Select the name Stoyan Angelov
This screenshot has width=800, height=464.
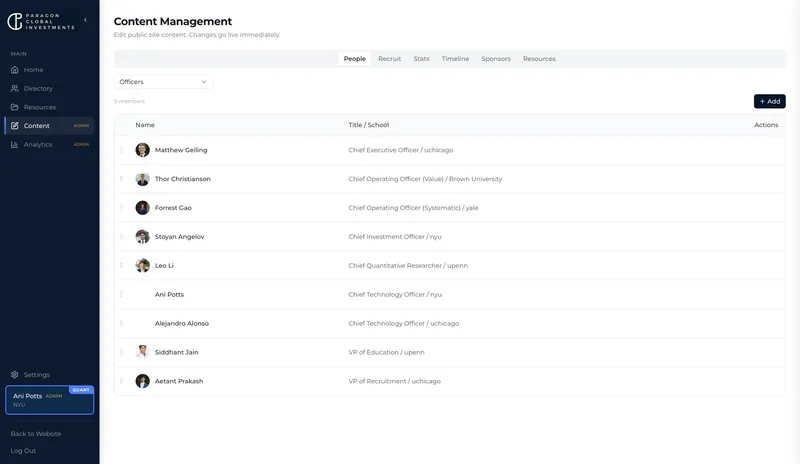tap(180, 236)
